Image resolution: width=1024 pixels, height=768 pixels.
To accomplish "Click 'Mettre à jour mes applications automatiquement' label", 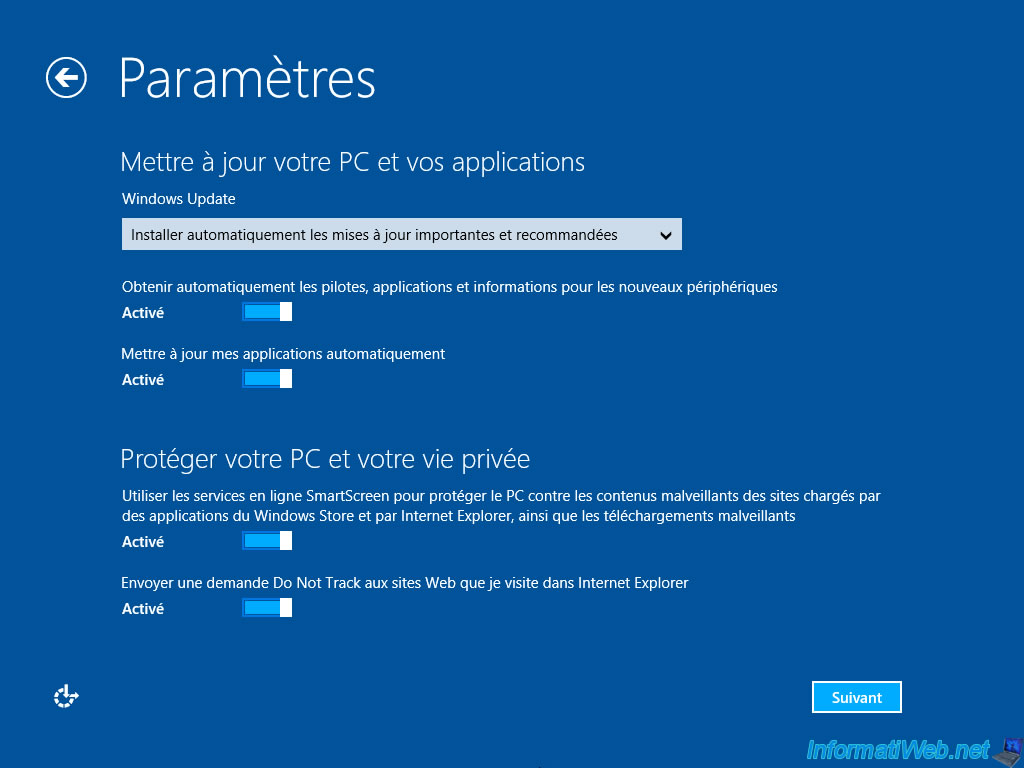I will (283, 354).
